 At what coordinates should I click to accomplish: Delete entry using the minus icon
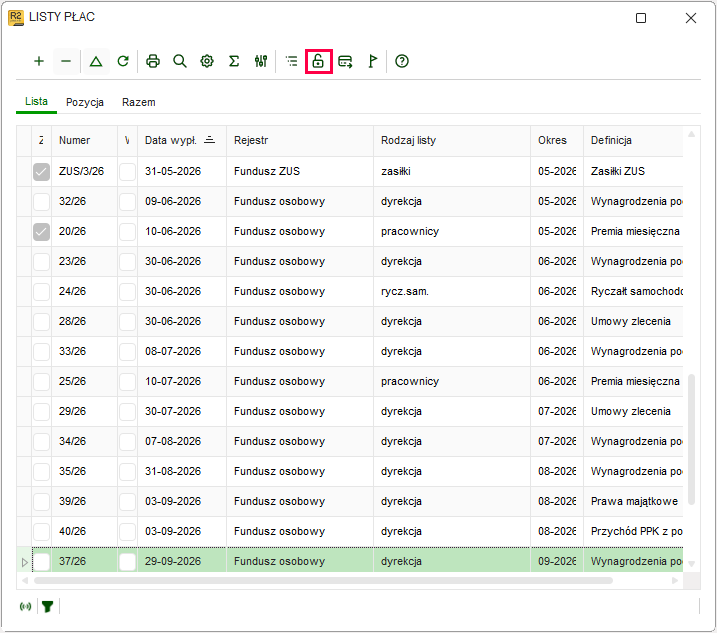coord(66,61)
